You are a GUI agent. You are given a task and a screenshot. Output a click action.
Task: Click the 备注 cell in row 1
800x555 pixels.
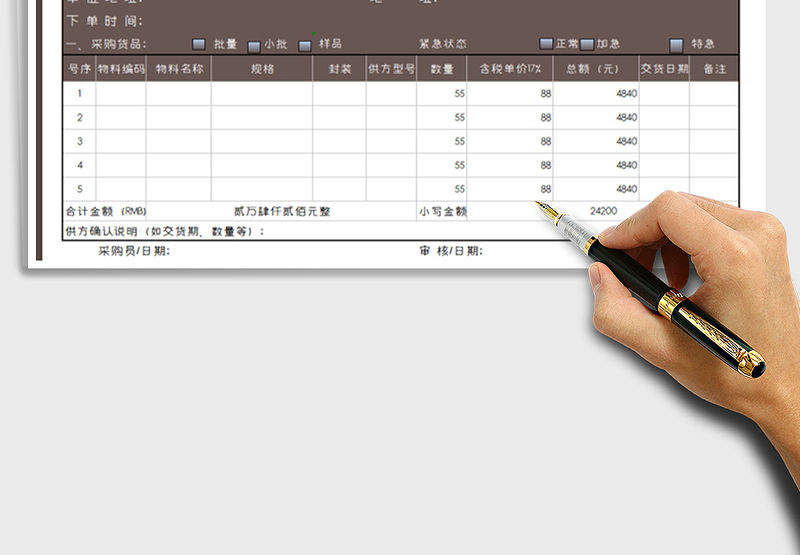[714, 93]
